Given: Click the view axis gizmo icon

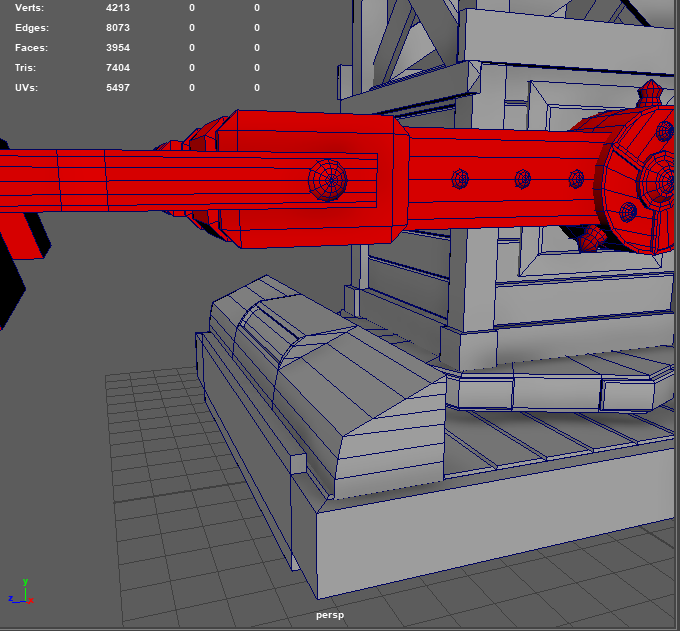Looking at the screenshot, I should (21, 592).
